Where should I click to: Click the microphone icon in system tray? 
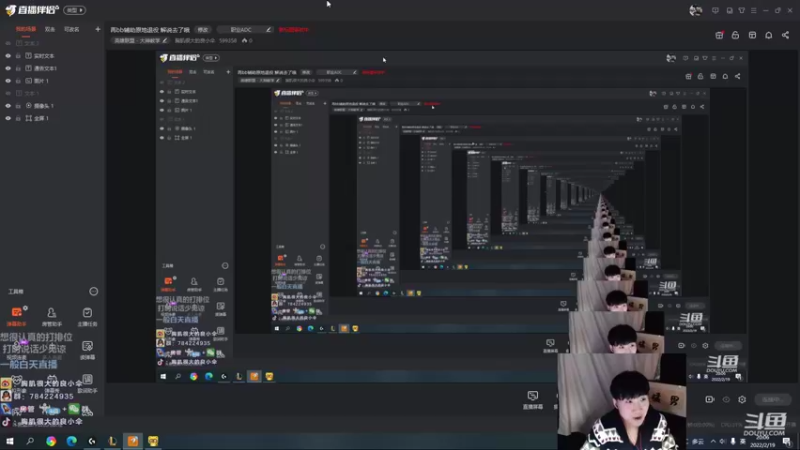[x=733, y=441]
